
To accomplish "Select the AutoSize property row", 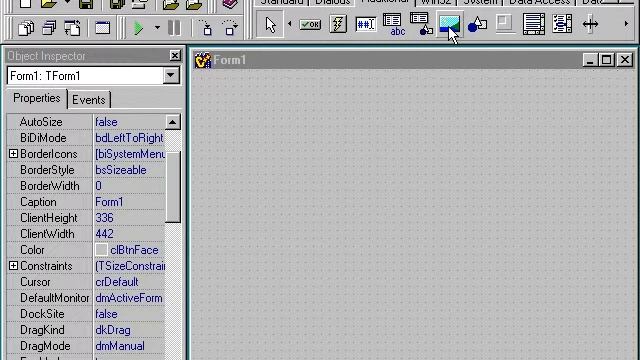I will click(x=86, y=122).
